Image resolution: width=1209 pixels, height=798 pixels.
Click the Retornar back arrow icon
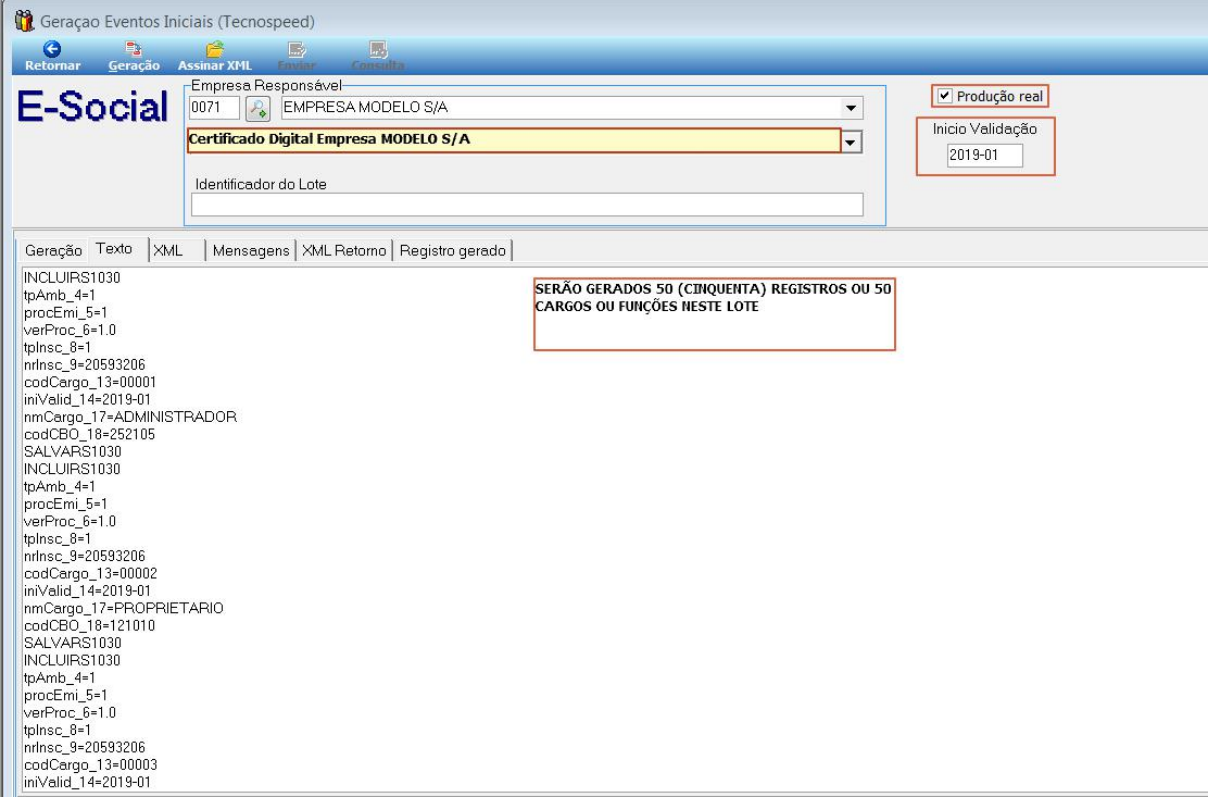tap(53, 48)
